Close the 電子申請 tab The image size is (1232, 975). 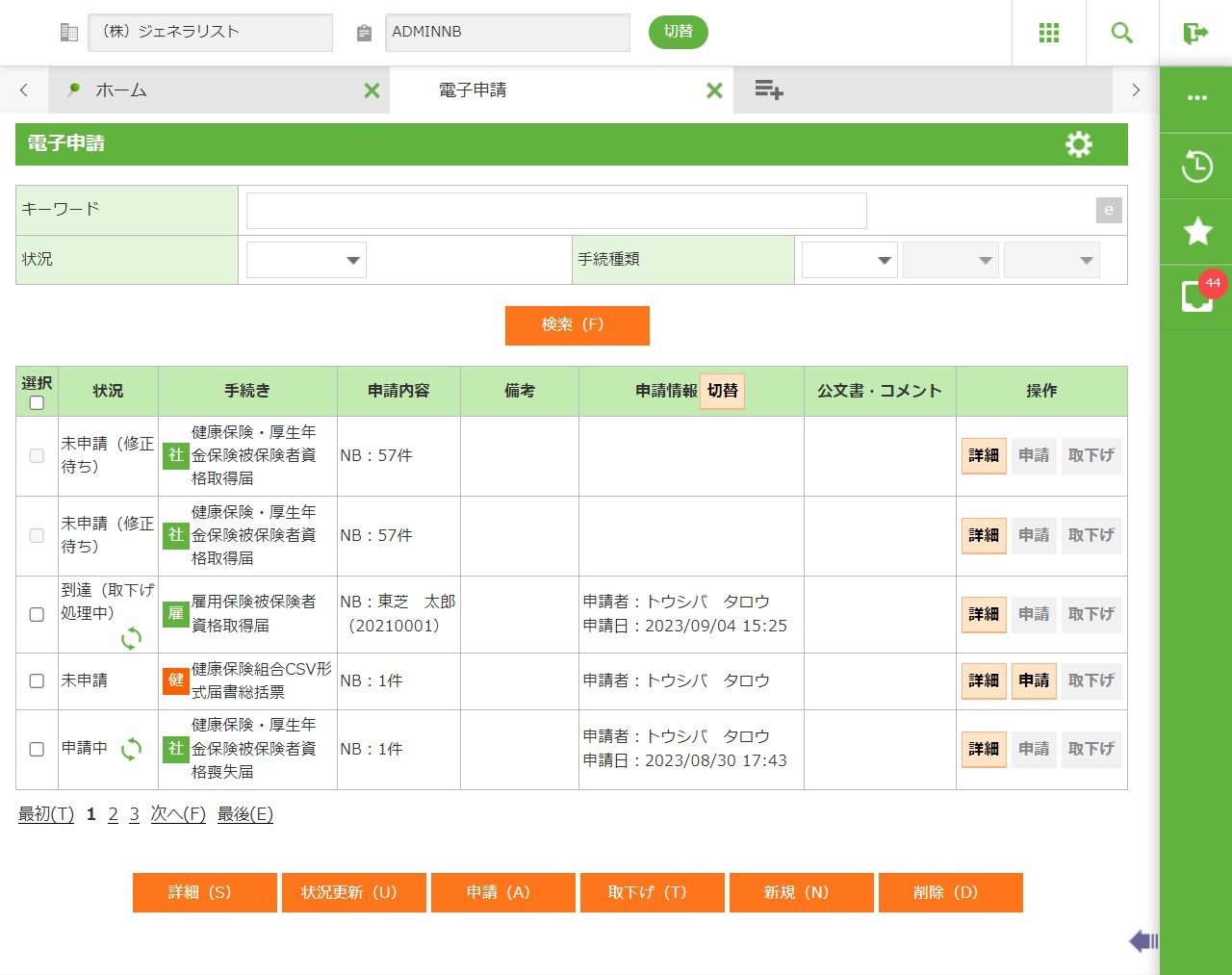(x=714, y=90)
